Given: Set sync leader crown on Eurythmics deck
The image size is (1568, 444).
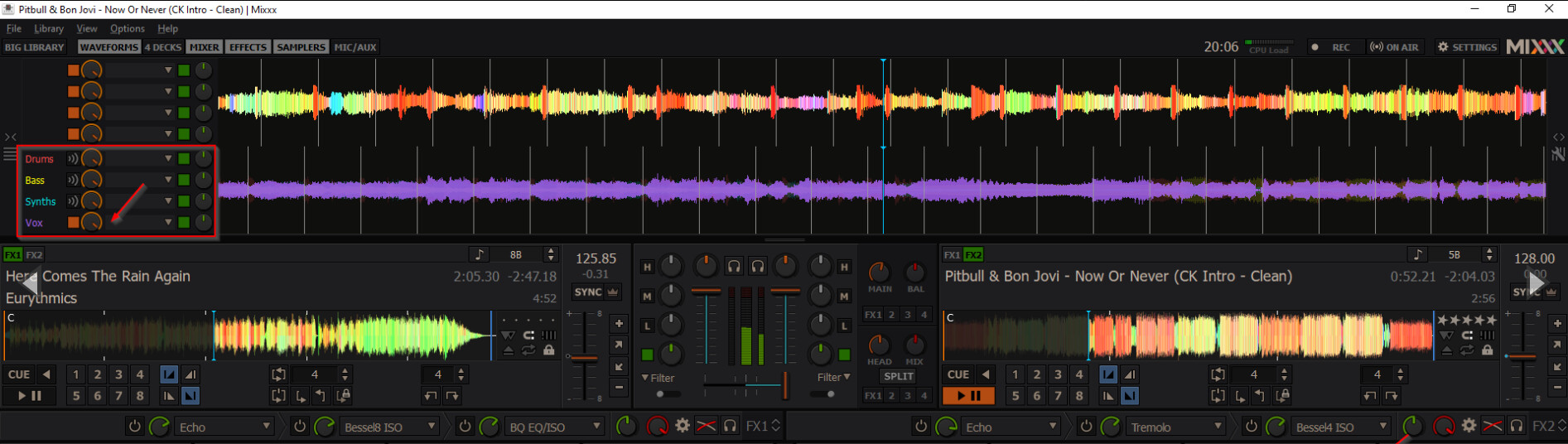Looking at the screenshot, I should (613, 292).
